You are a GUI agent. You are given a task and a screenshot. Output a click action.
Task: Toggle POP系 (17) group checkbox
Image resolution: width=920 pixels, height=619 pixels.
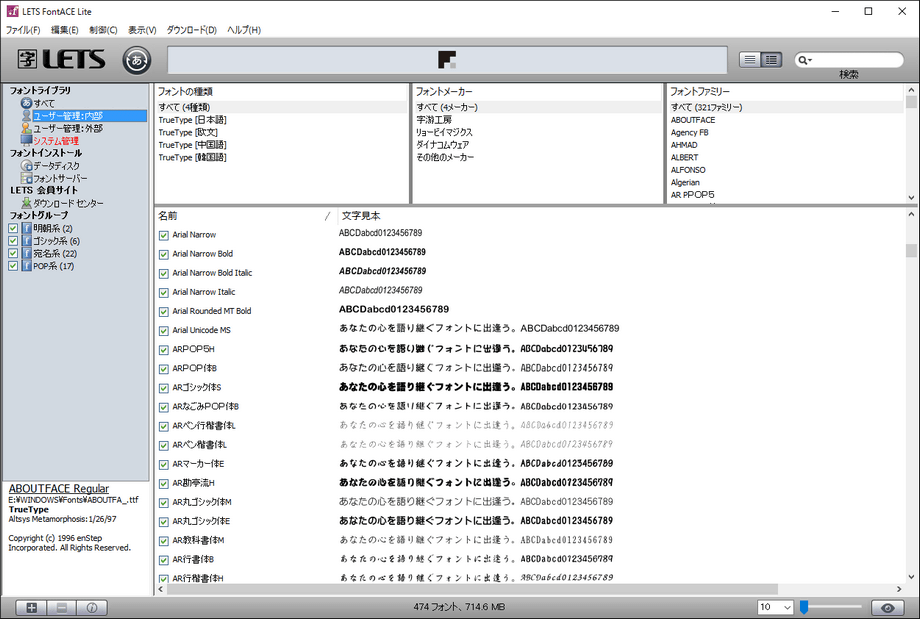click(13, 266)
